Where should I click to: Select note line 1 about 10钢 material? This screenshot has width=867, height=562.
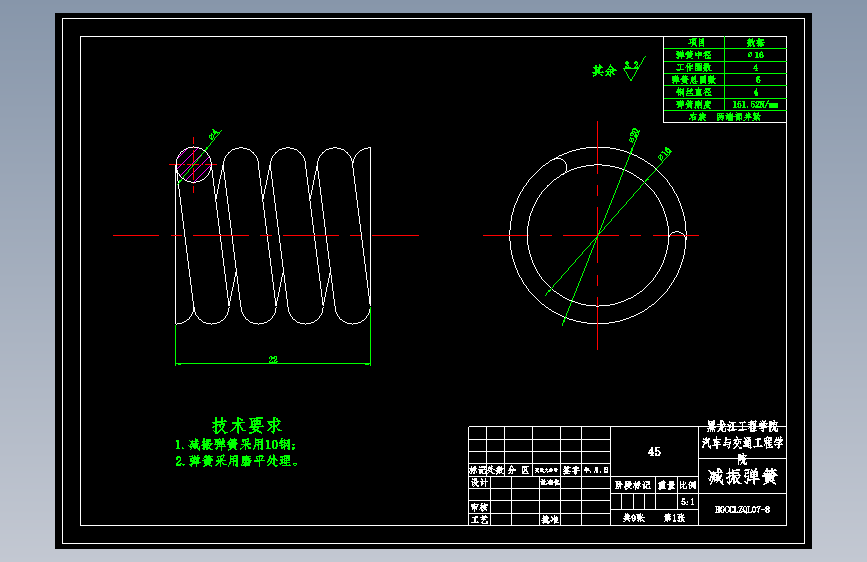click(236, 445)
